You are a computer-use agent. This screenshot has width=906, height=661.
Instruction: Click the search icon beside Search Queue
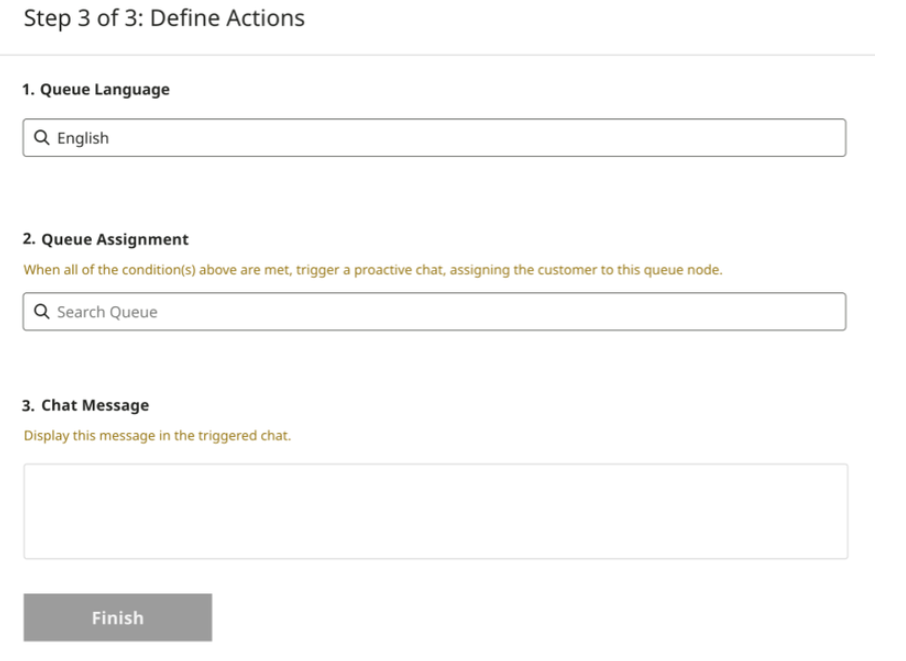click(41, 312)
